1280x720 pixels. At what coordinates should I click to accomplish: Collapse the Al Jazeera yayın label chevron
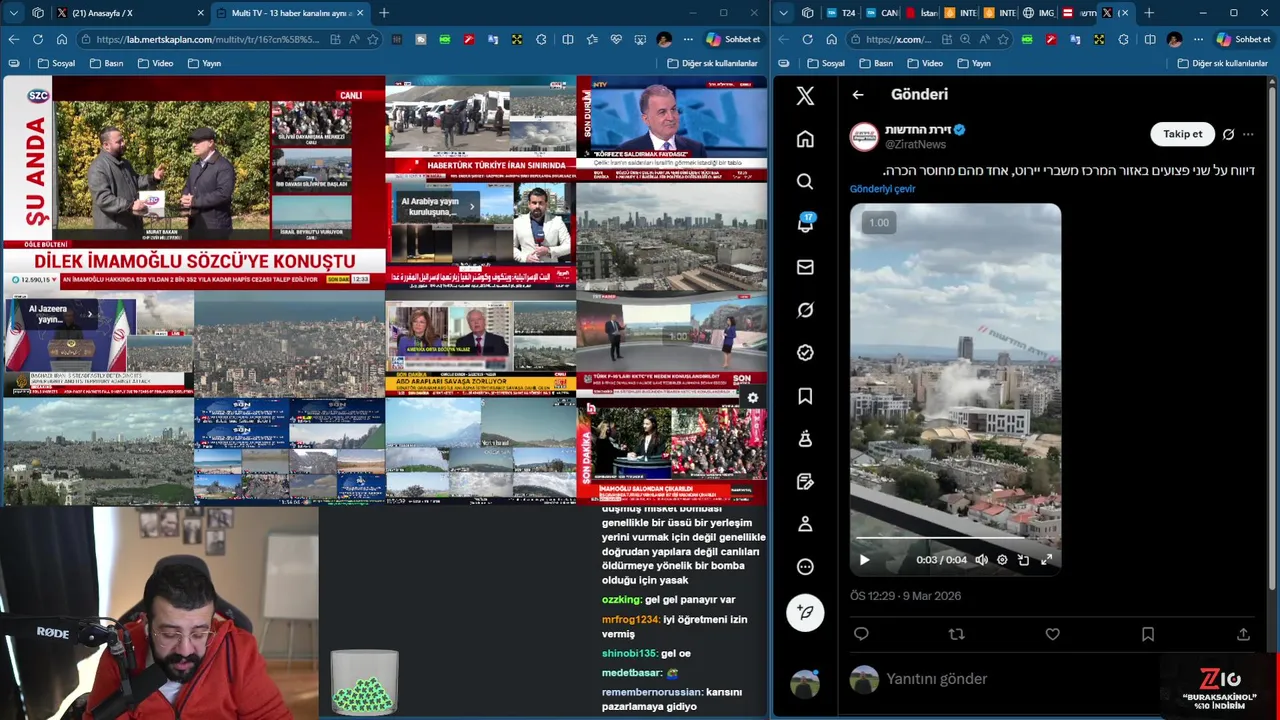(x=89, y=314)
